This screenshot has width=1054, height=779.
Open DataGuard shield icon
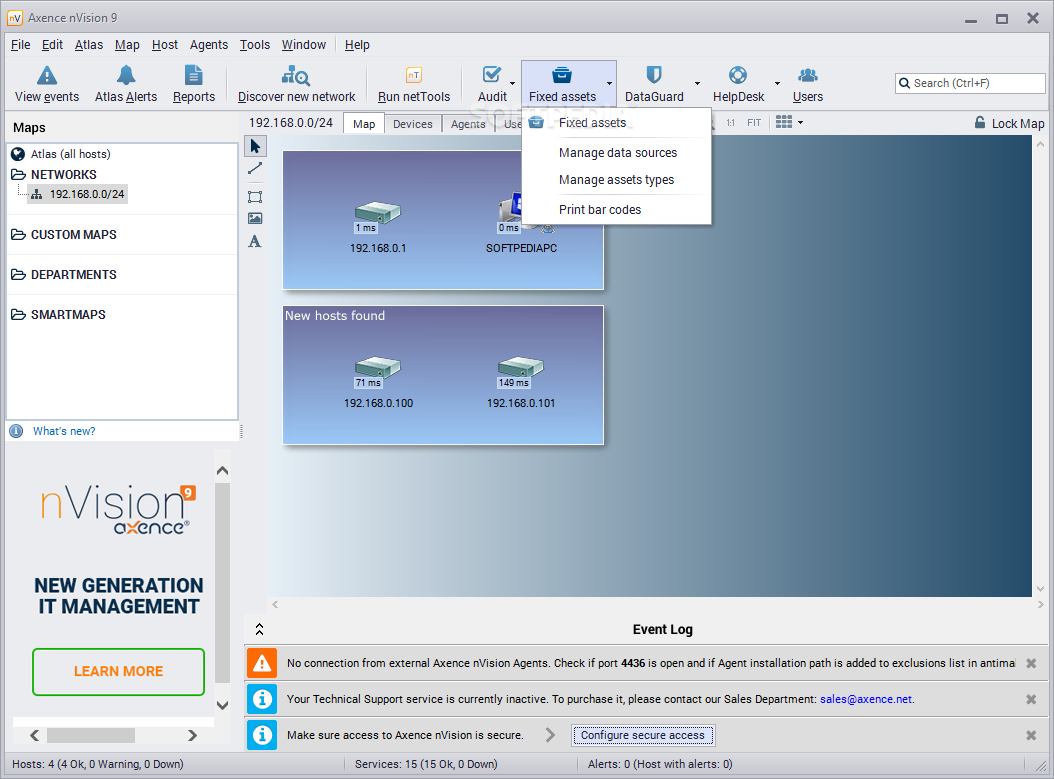pyautogui.click(x=654, y=75)
